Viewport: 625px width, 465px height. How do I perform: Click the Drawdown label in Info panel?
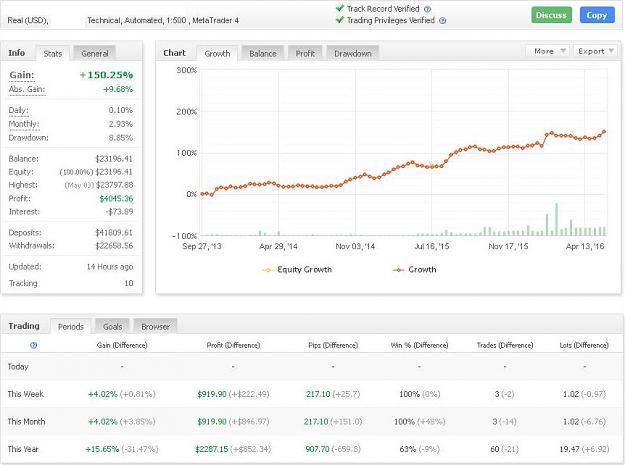[x=28, y=138]
